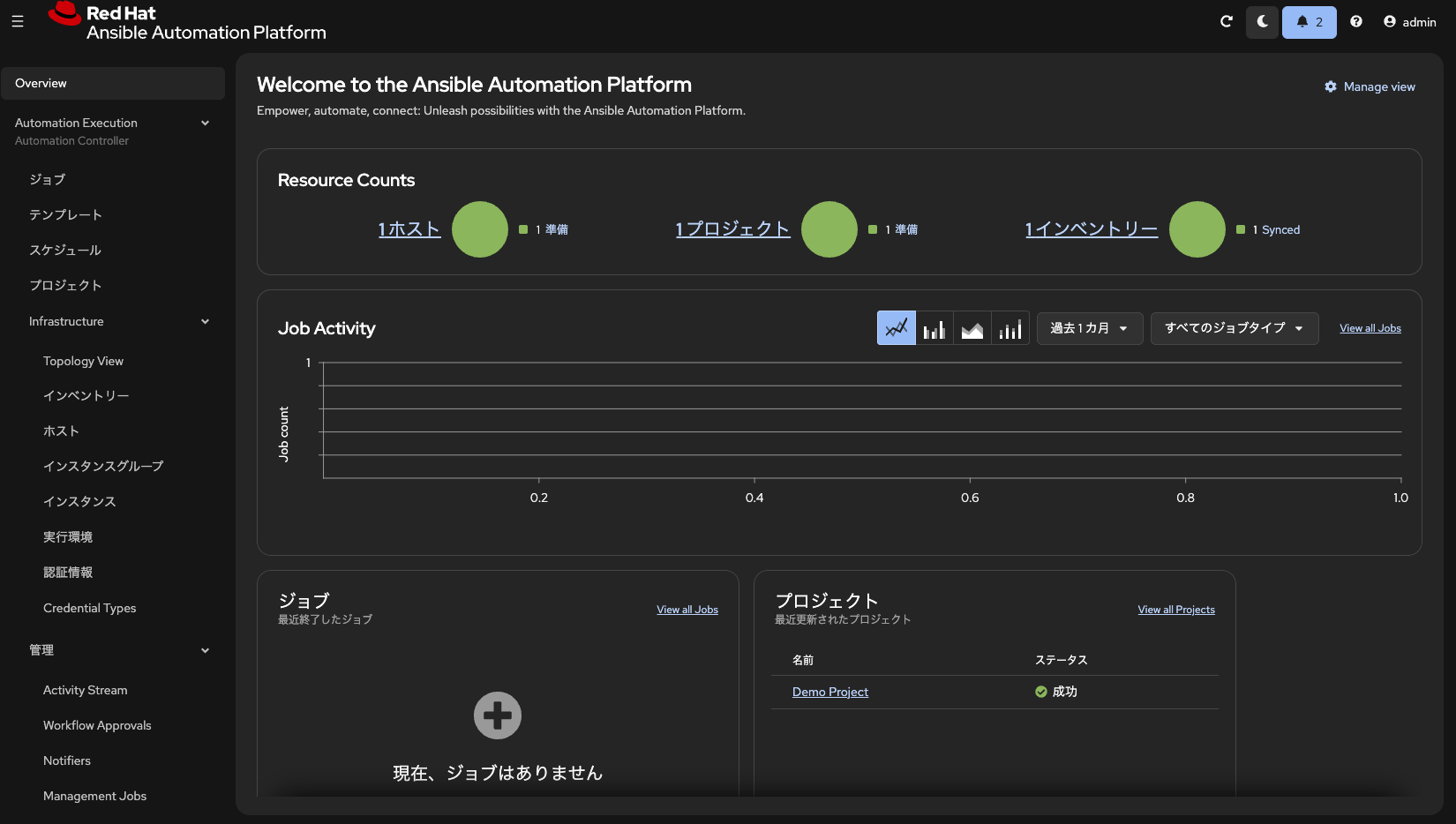Viewport: 1456px width, 824px height.
Task: Click View all Jobs in ジョブ card
Action: 687,610
